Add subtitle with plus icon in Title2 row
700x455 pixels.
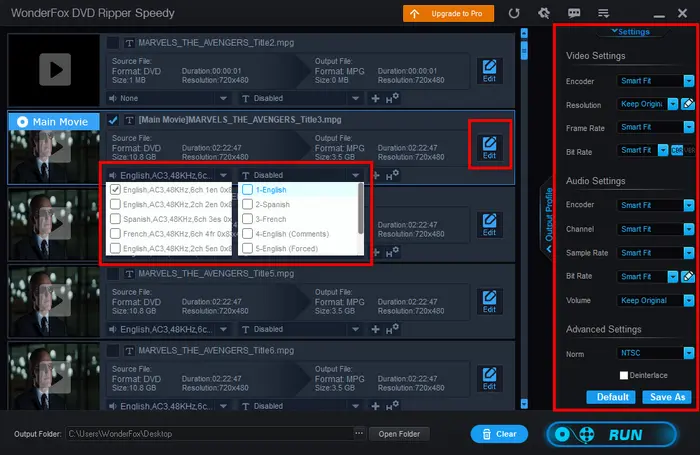pyautogui.click(x=375, y=98)
